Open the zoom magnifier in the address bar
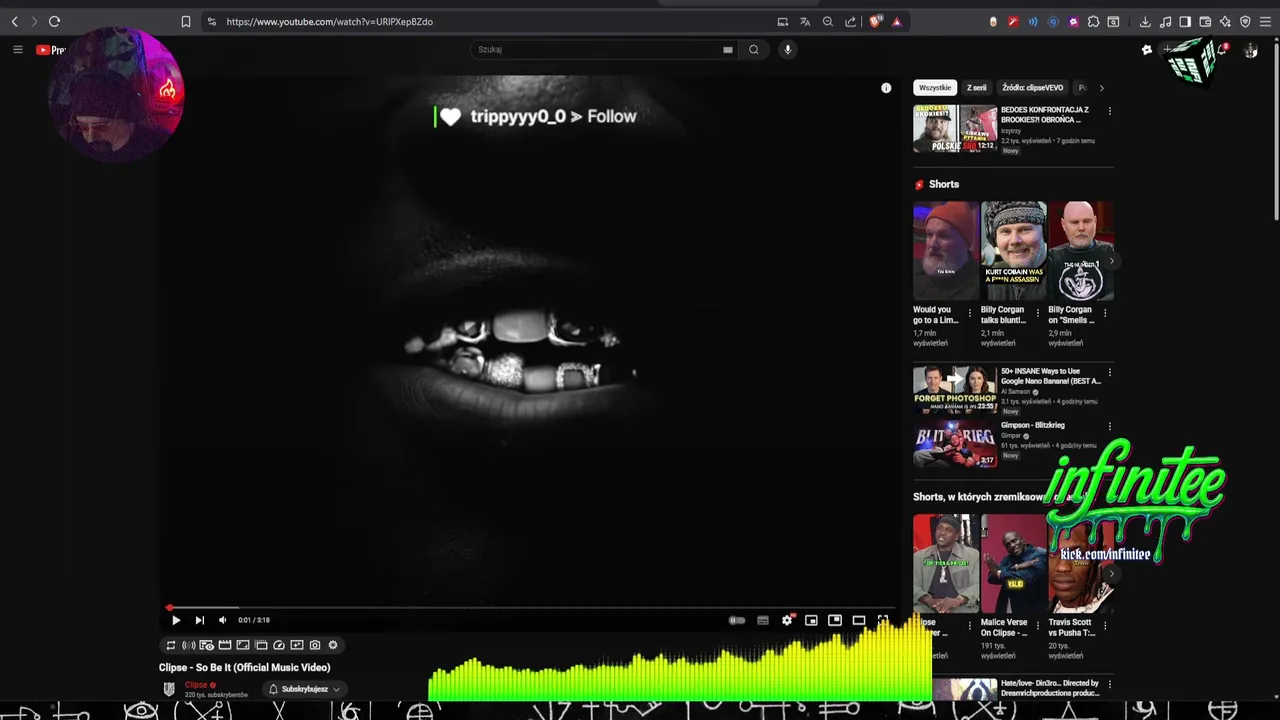The width and height of the screenshot is (1280, 720). point(828,21)
